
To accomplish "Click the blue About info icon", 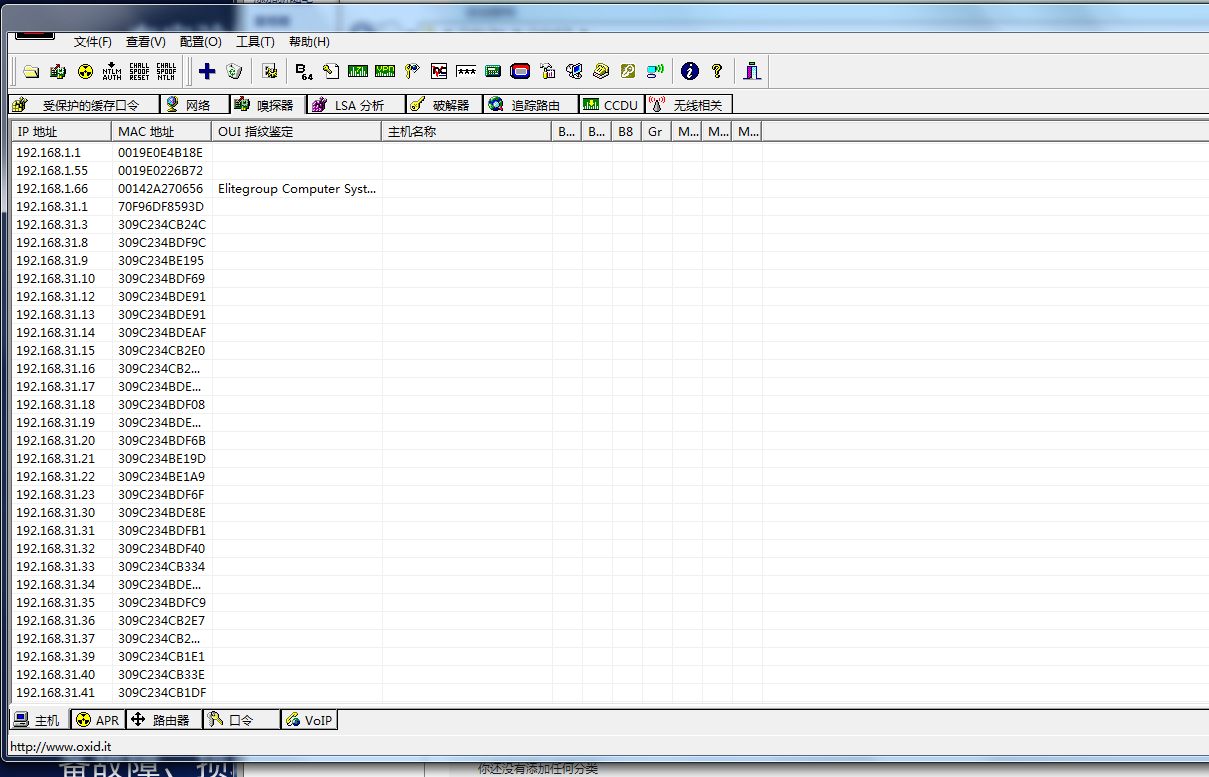I will 689,71.
